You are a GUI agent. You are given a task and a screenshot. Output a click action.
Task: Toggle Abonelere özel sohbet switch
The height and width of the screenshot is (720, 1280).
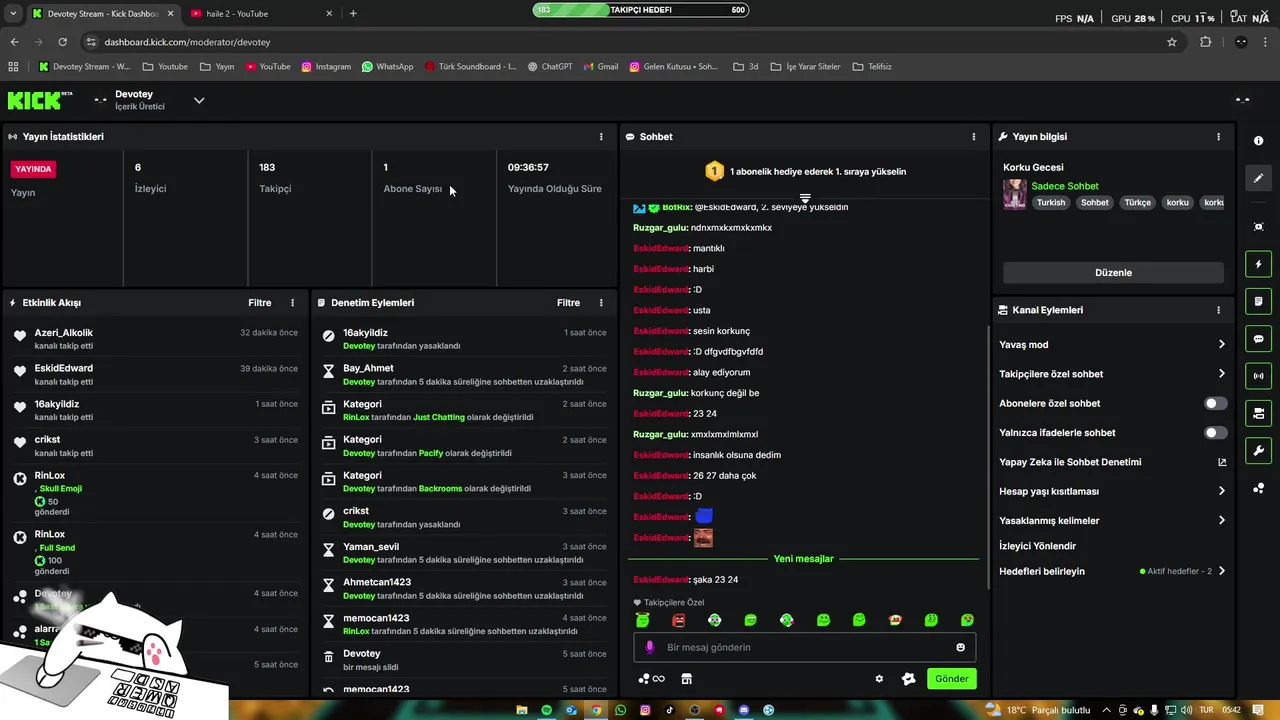1216,403
